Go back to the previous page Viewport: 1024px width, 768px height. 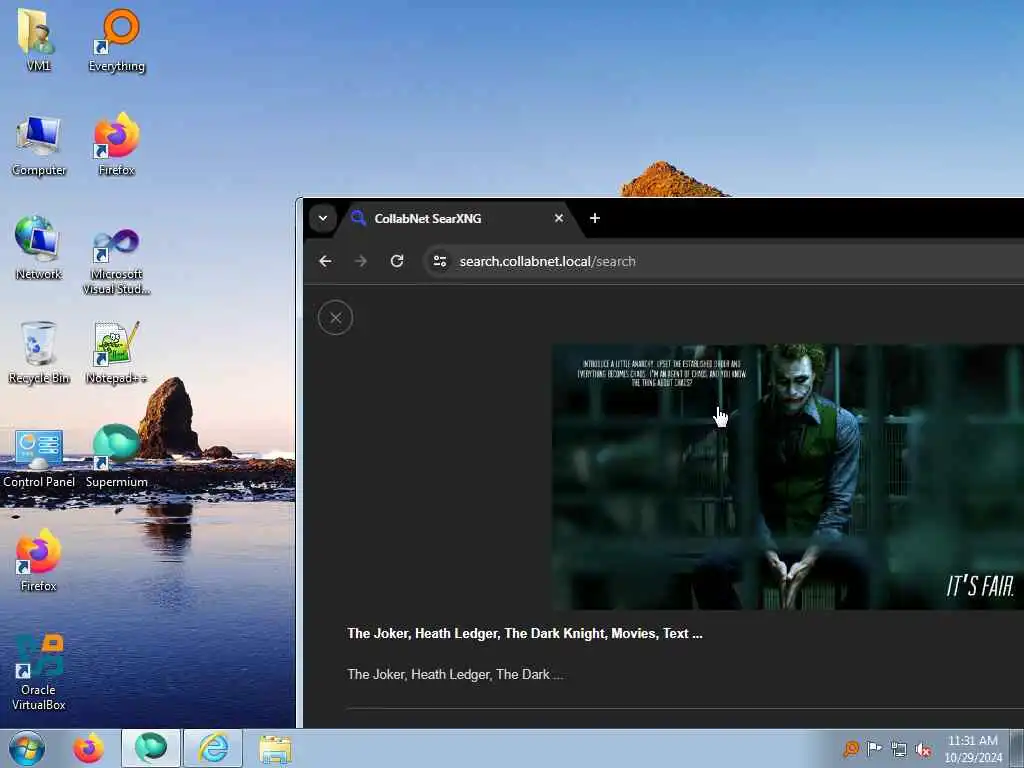[x=325, y=261]
